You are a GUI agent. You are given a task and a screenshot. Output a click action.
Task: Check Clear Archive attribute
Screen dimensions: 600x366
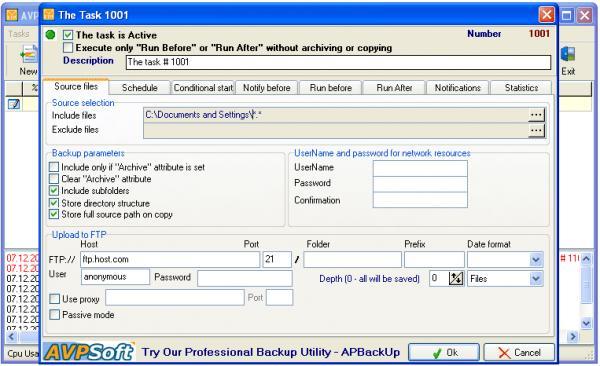pyautogui.click(x=54, y=179)
